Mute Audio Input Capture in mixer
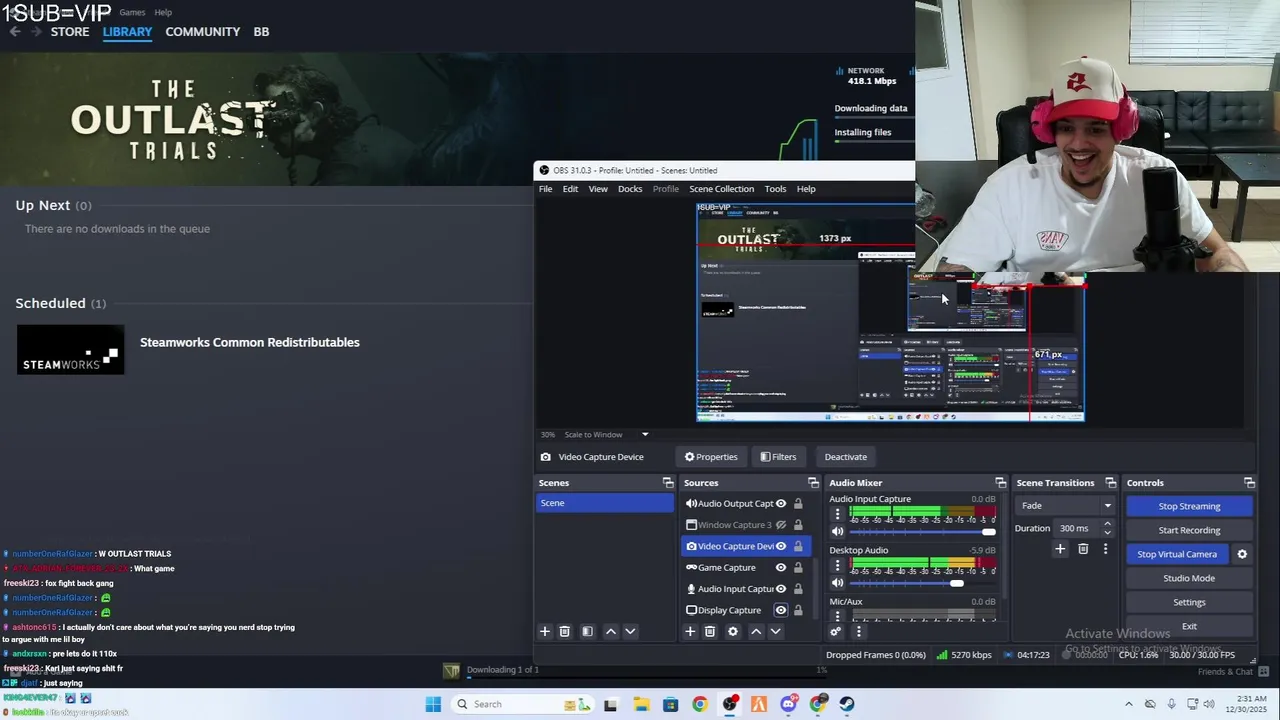1280x720 pixels. pos(838,531)
